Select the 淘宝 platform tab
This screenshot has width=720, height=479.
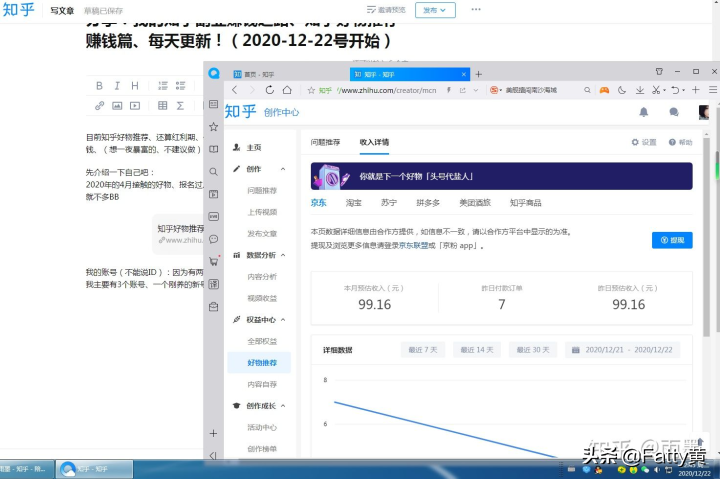tap(354, 203)
